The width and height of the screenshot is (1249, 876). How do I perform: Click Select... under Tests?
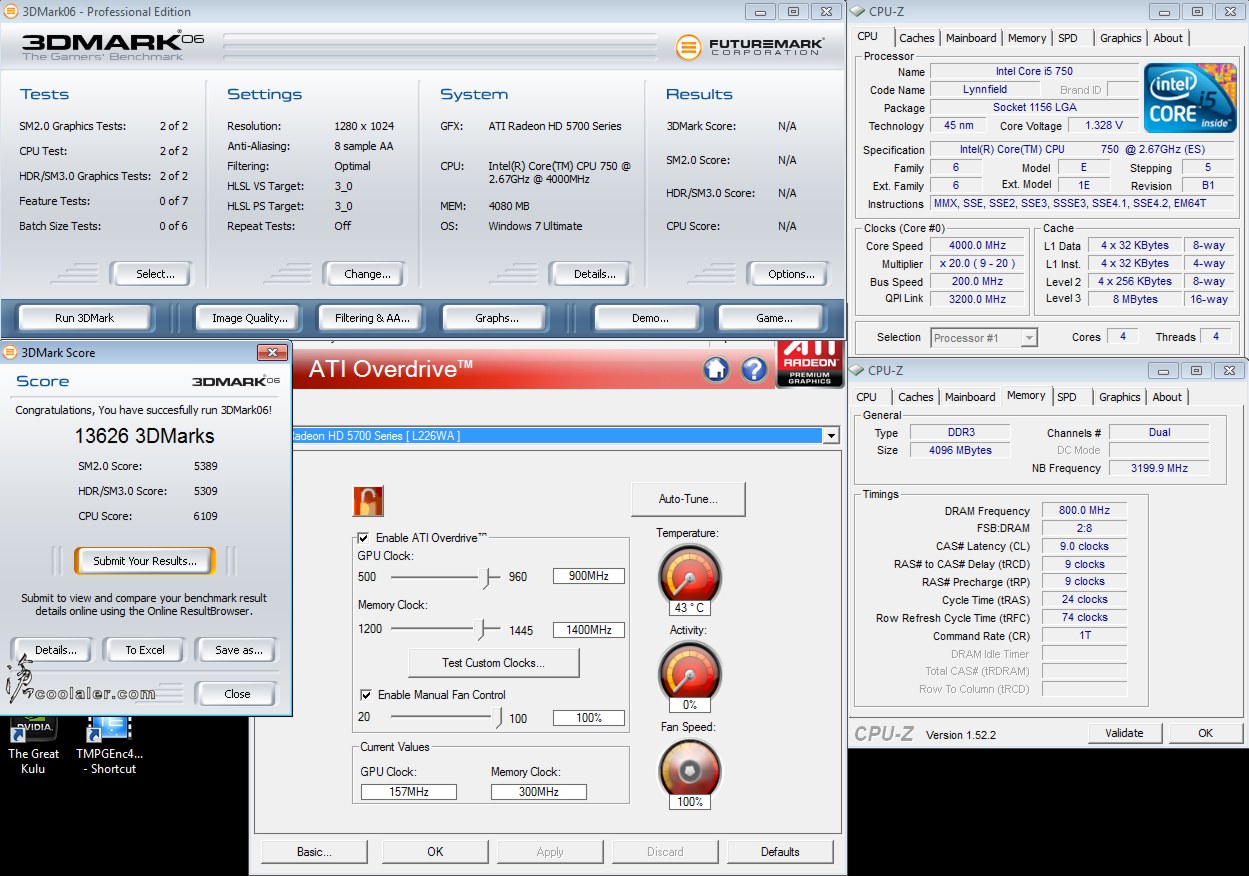click(x=155, y=274)
